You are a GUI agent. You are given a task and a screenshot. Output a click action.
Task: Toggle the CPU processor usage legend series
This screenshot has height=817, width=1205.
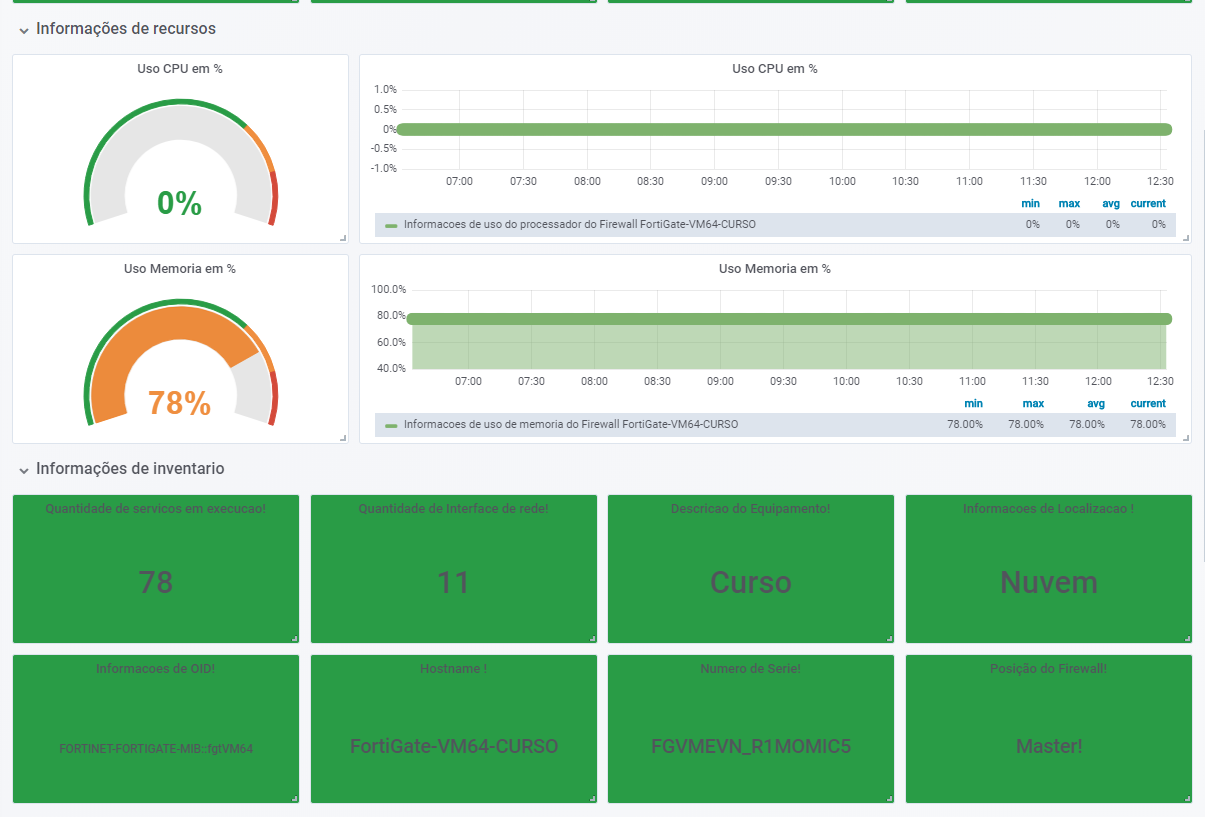coord(580,225)
